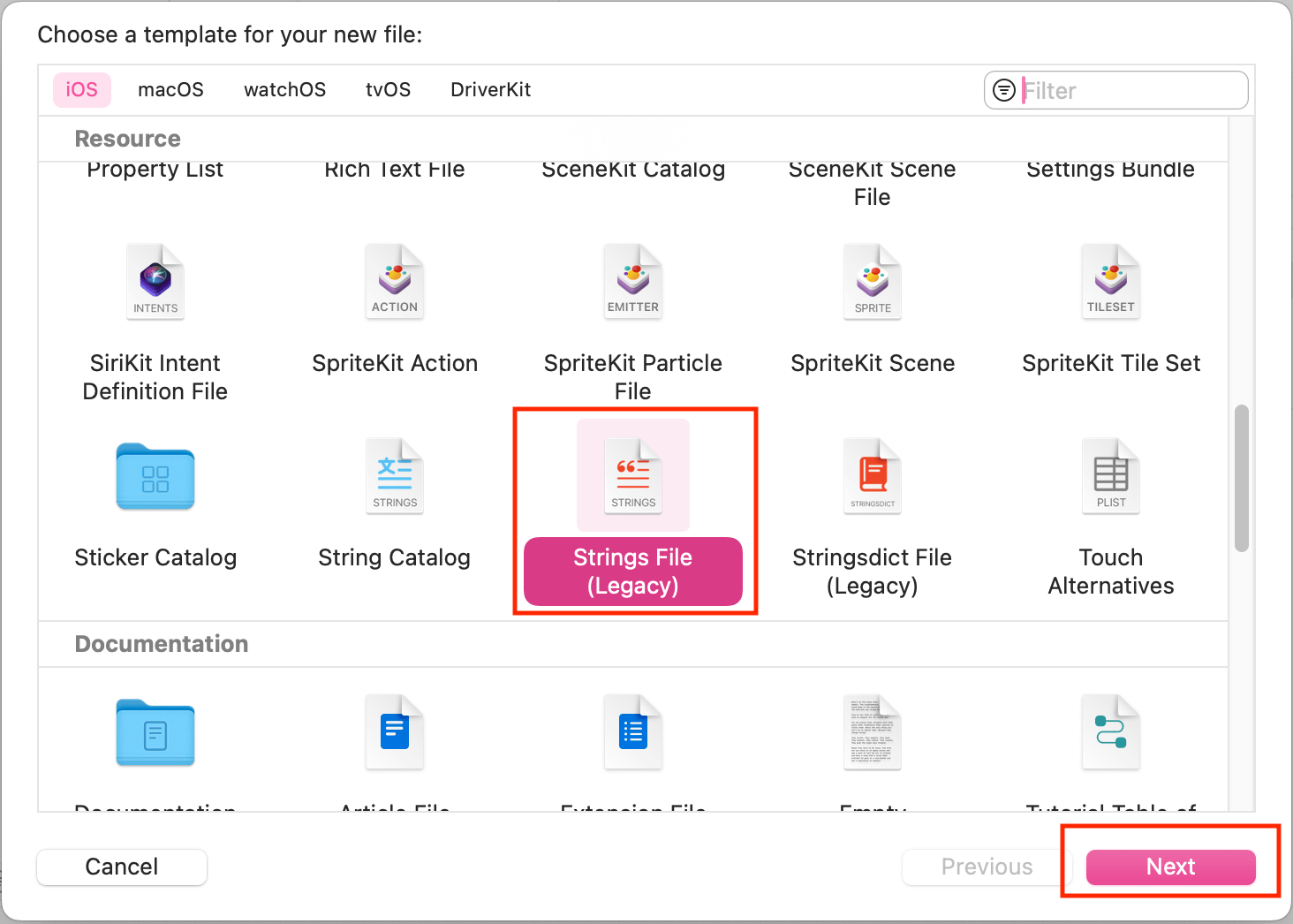Choose the SpriteKit Action template icon
Viewport: 1293px width, 924px height.
[395, 281]
